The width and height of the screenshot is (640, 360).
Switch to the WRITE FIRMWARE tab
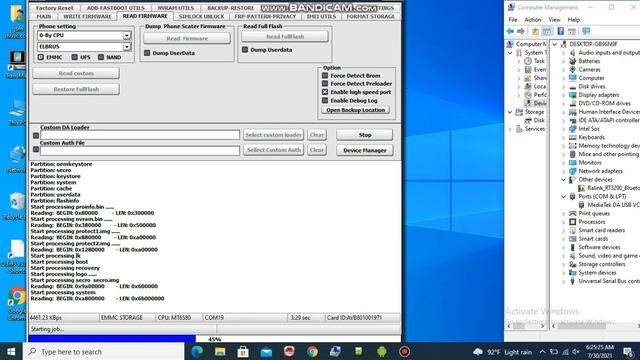(x=87, y=16)
